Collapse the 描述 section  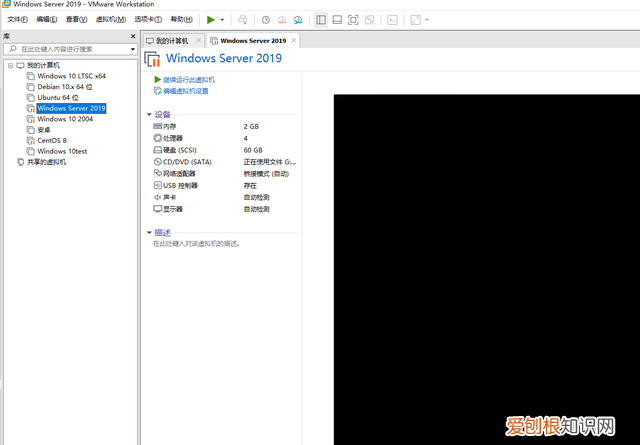click(149, 233)
